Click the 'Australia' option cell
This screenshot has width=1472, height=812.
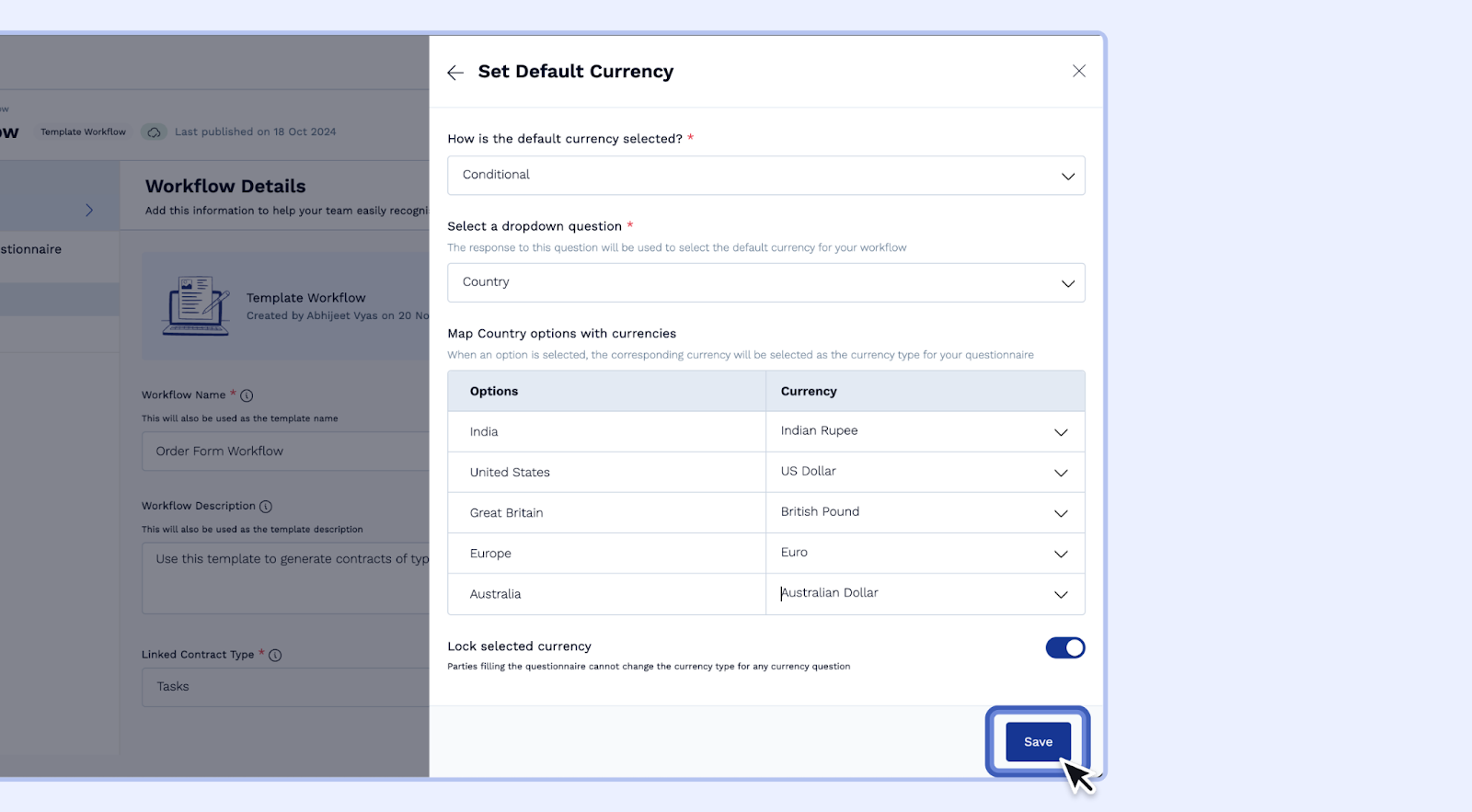(x=607, y=594)
